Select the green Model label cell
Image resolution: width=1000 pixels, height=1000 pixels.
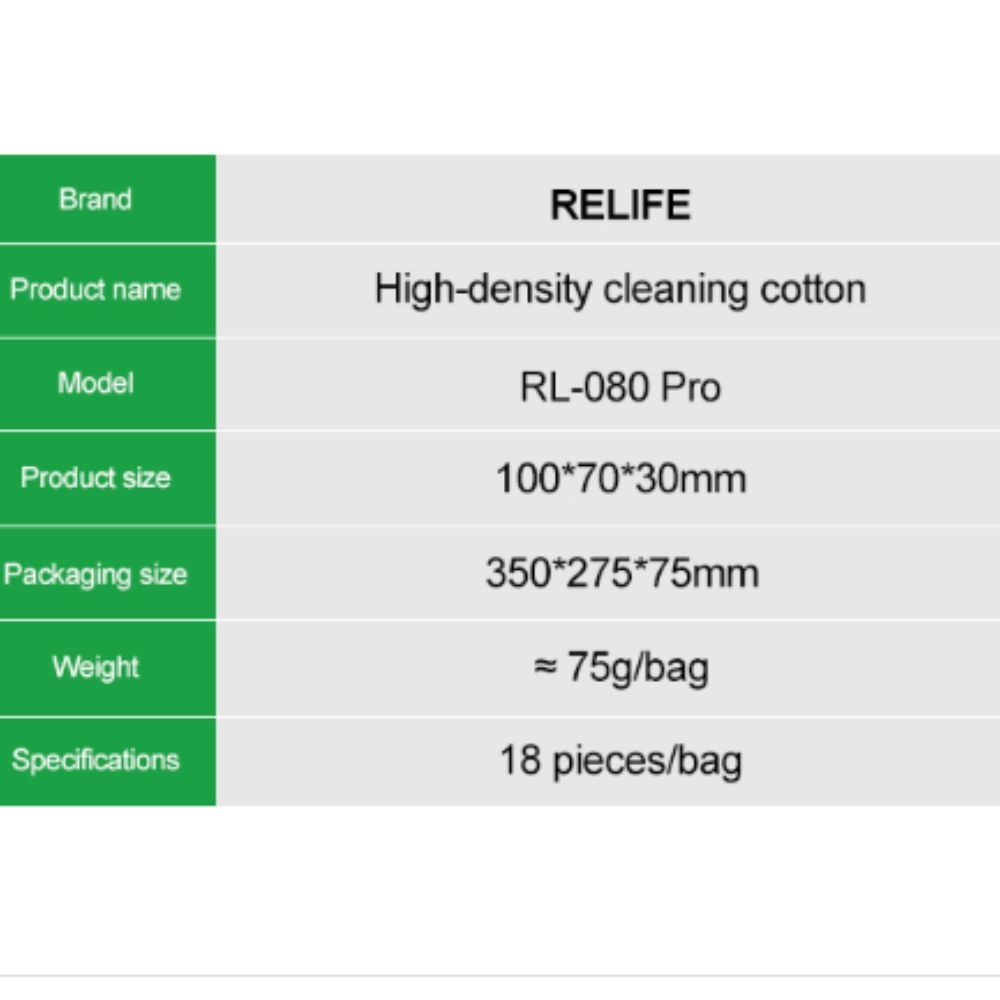pos(108,384)
